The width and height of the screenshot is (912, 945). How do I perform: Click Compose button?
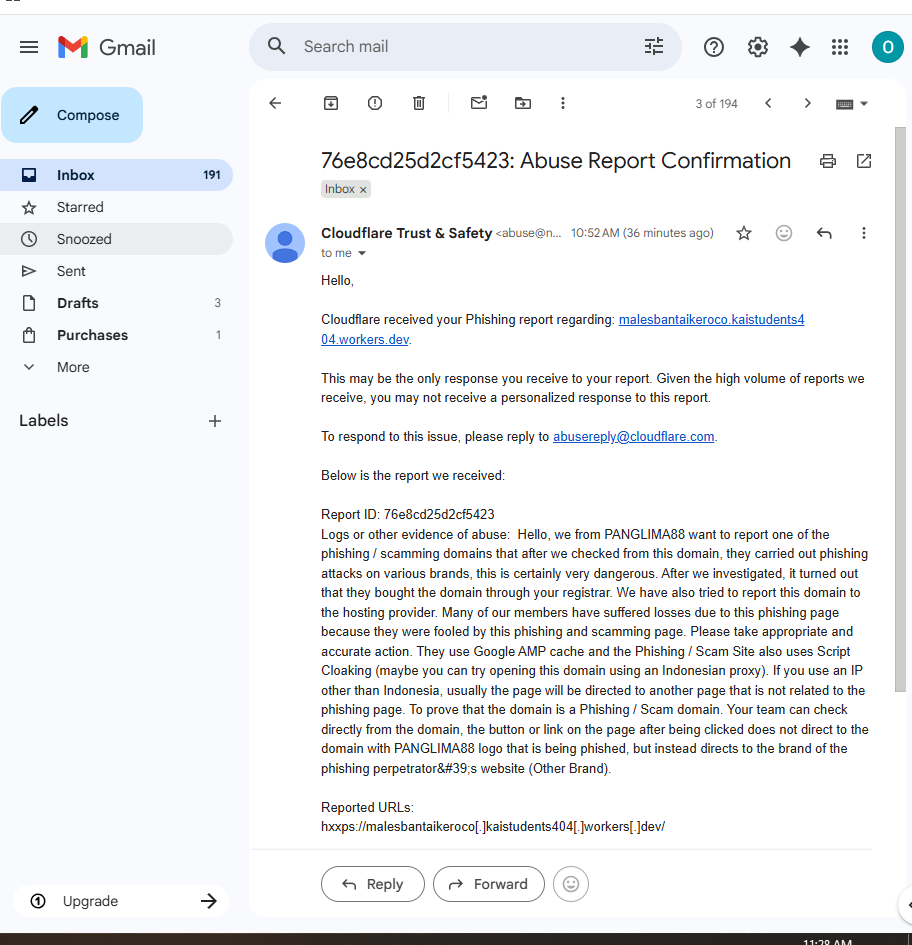[72, 115]
